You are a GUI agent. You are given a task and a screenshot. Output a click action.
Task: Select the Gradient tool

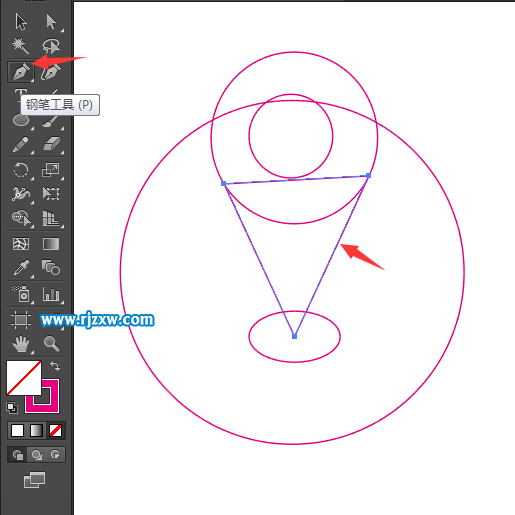point(51,244)
